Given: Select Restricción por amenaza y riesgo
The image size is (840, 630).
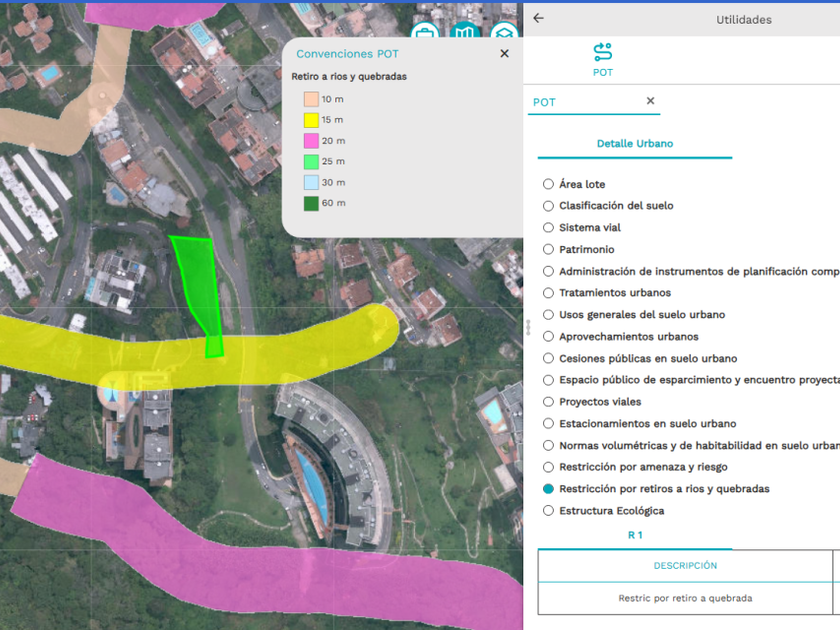Looking at the screenshot, I should click(548, 467).
